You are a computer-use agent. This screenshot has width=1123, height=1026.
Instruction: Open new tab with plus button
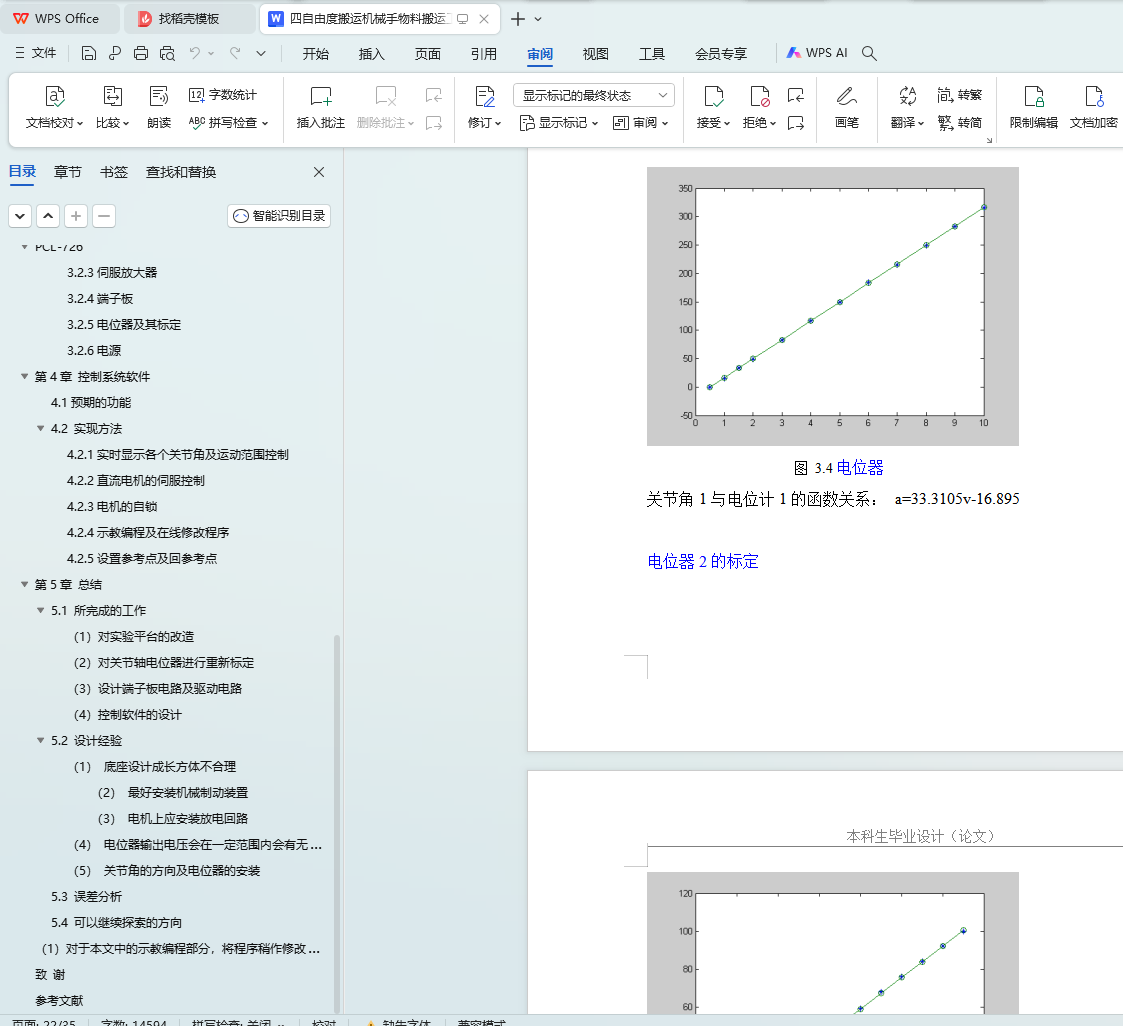tap(517, 19)
